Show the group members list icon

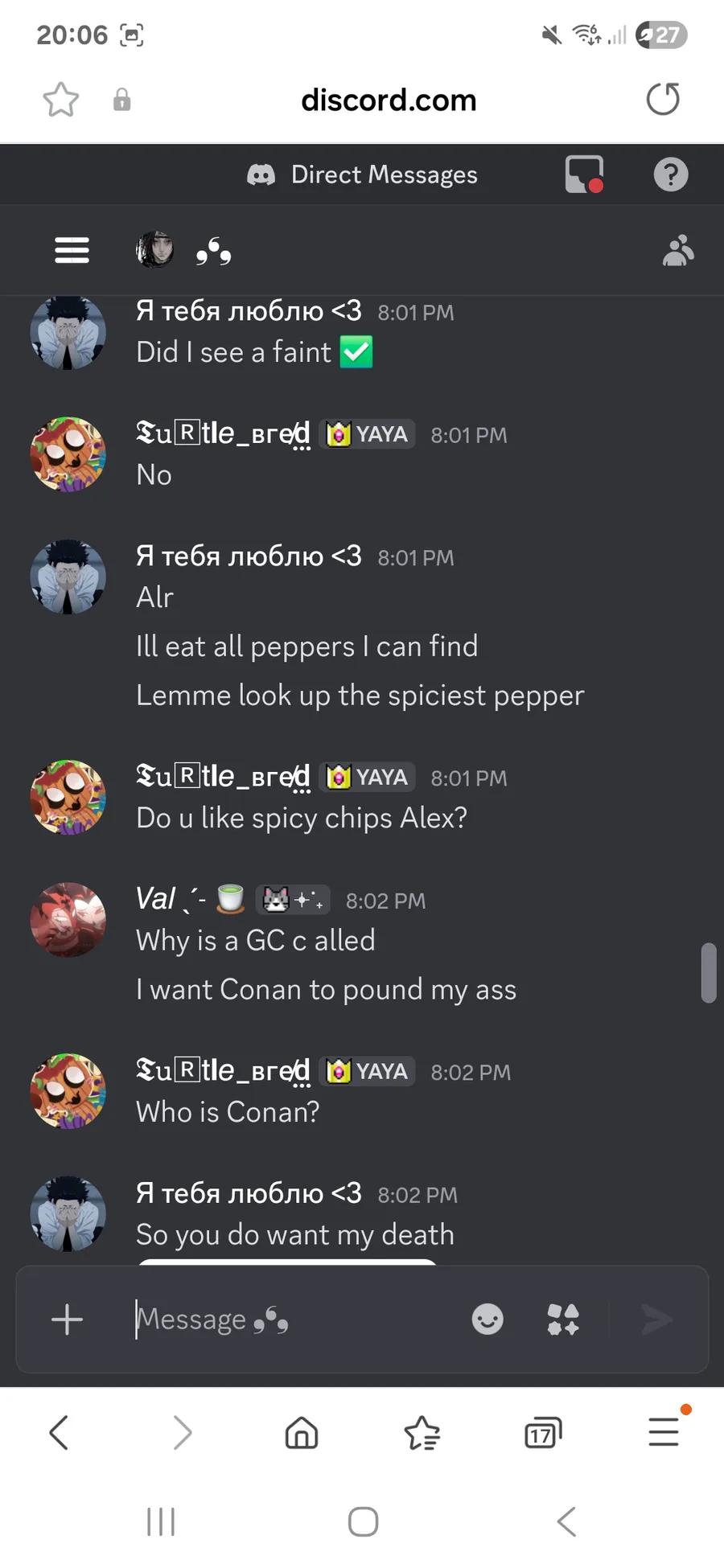678,250
